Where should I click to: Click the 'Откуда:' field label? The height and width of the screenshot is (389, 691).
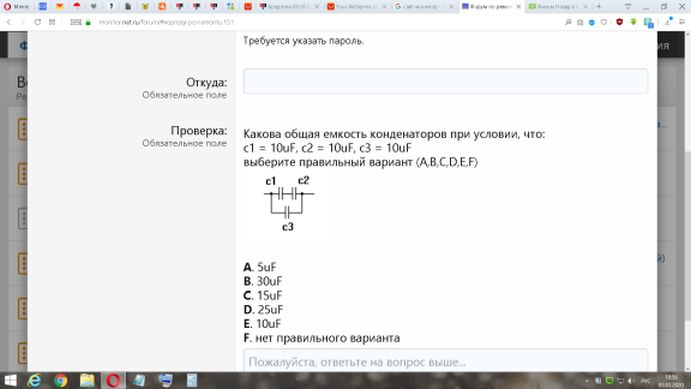coord(206,82)
